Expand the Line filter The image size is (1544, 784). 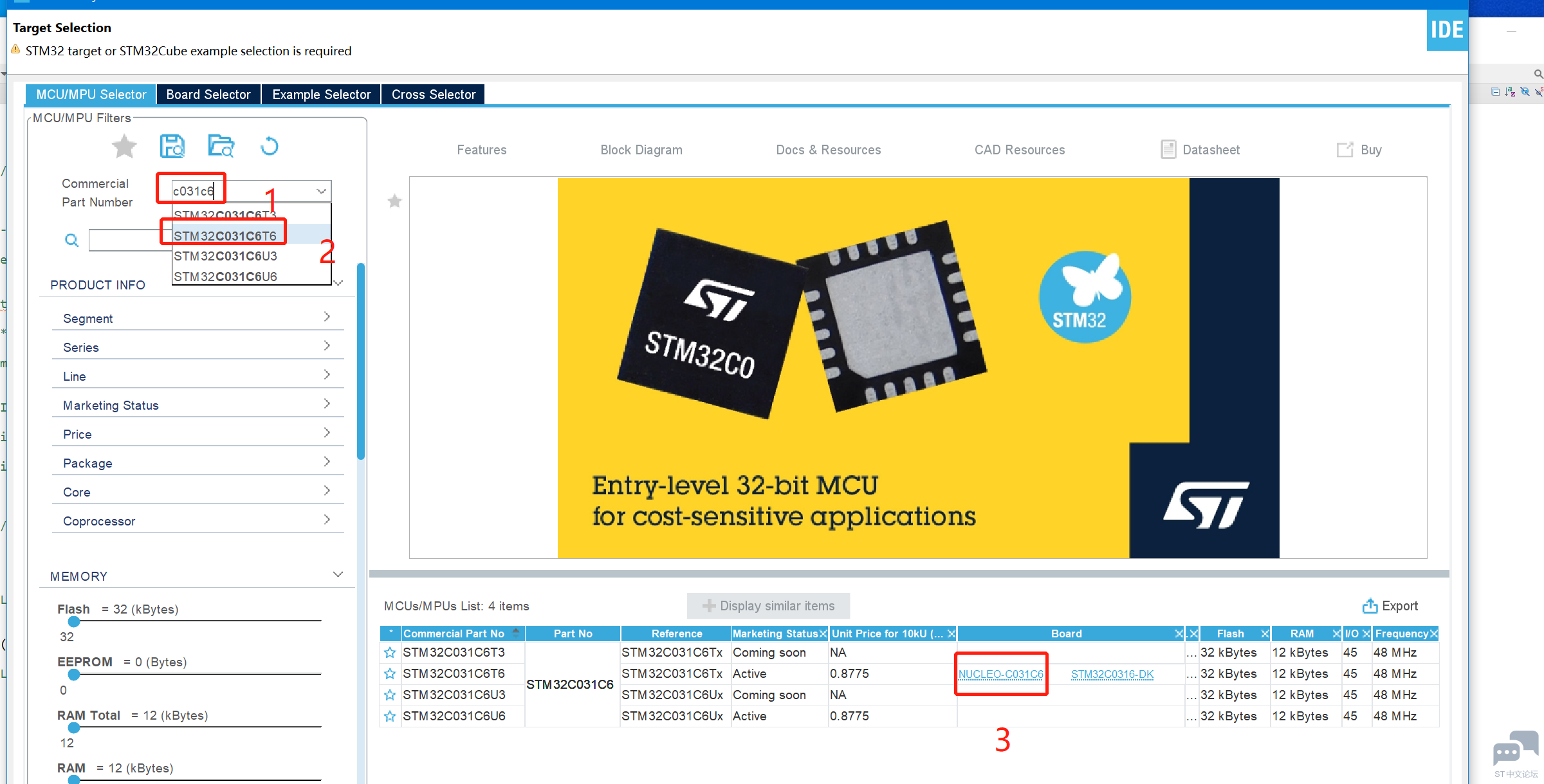click(327, 375)
